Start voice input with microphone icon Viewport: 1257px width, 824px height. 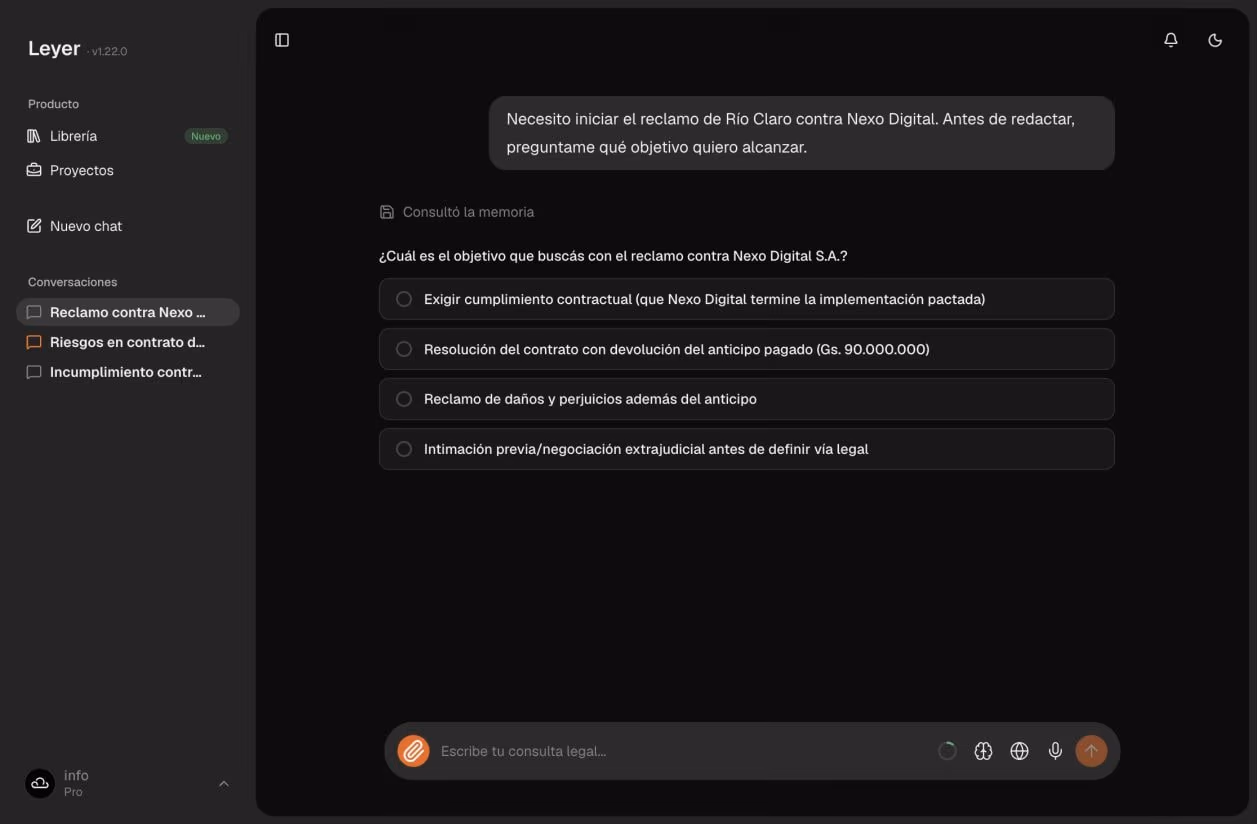pos(1055,751)
